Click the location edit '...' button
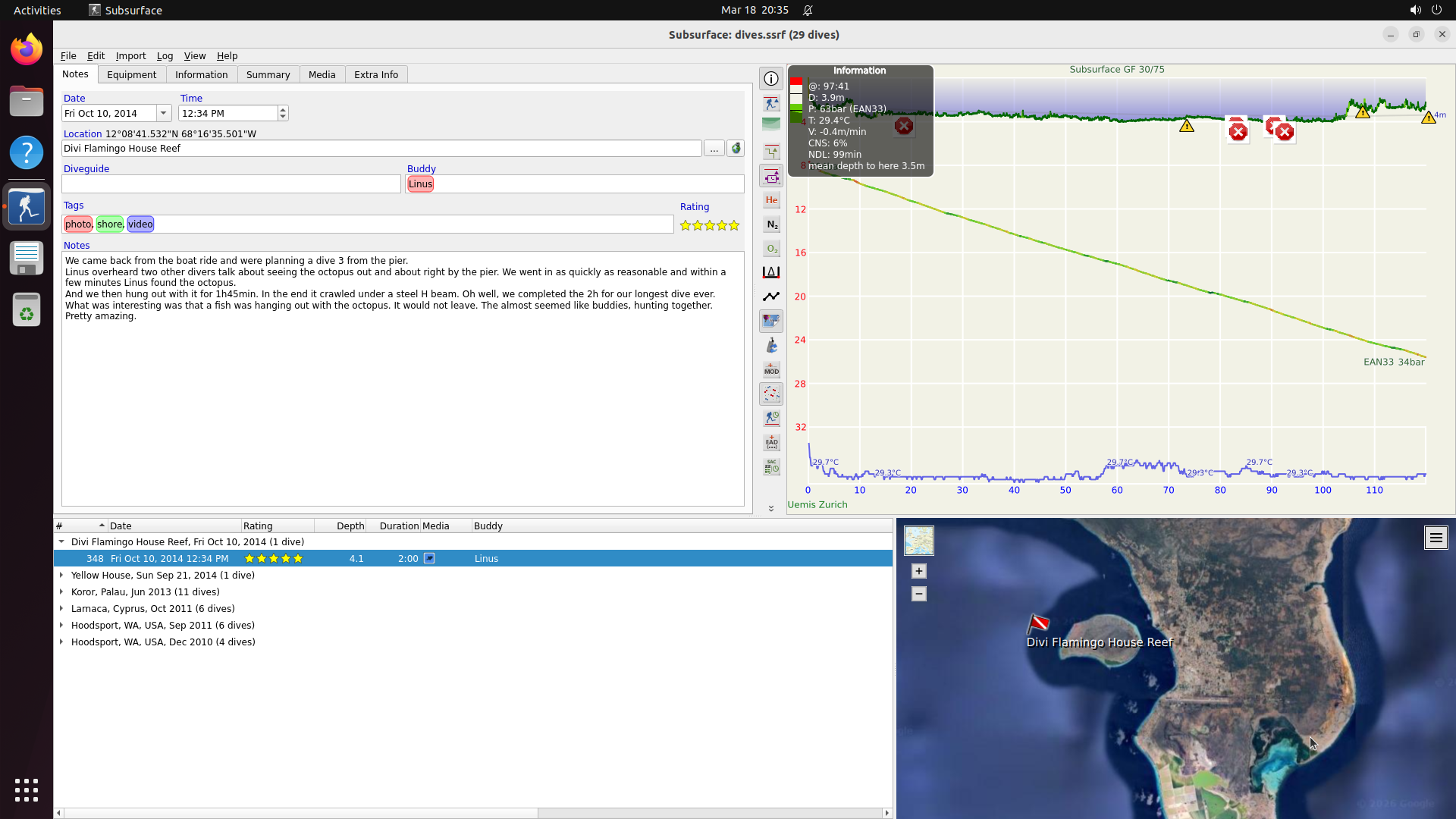 pos(714,149)
